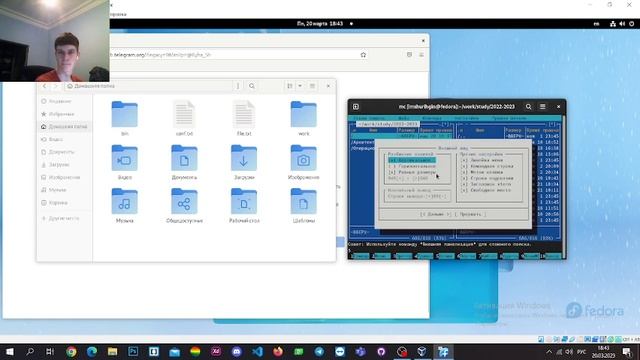Open Левая панель menu in mc
This screenshot has height=360, width=640.
click(369, 118)
